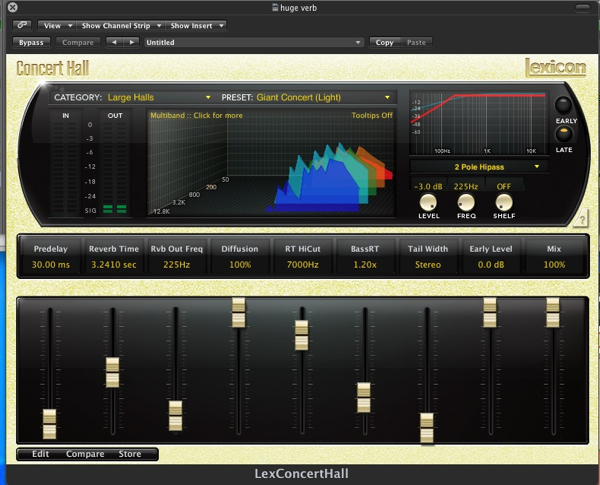Click the Diffusion fader handle
Viewport: 600px width, 485px height.
tap(238, 313)
